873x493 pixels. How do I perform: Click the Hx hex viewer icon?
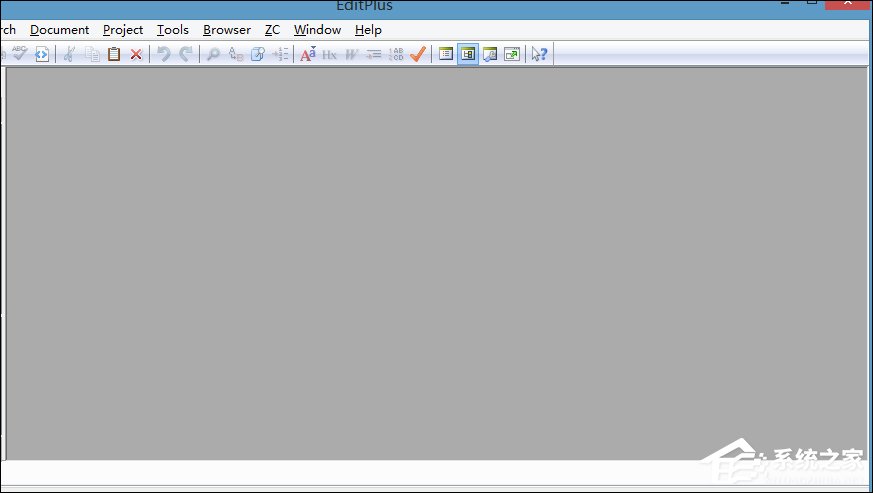(330, 54)
